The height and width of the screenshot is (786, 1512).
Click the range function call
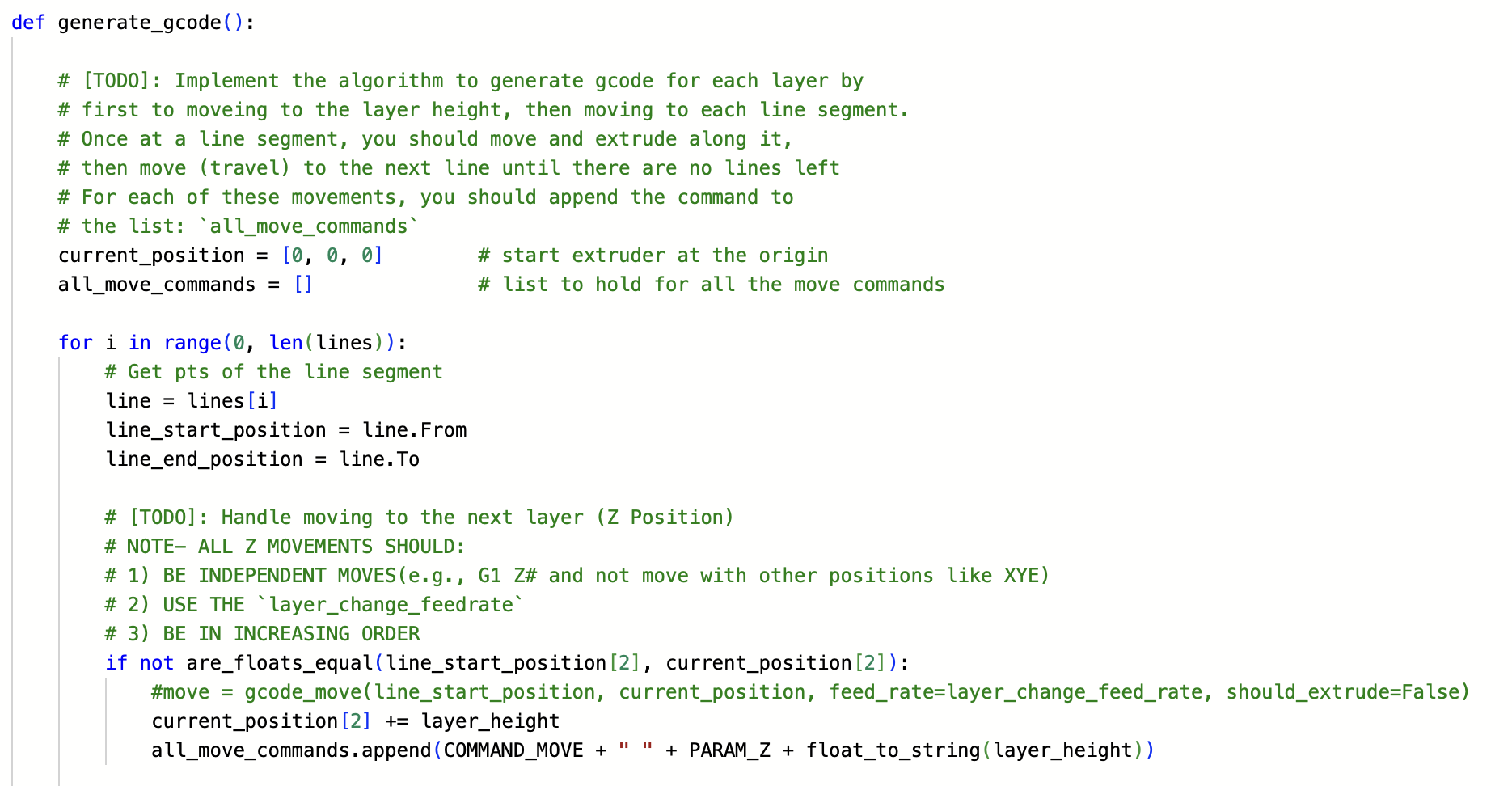[192, 343]
